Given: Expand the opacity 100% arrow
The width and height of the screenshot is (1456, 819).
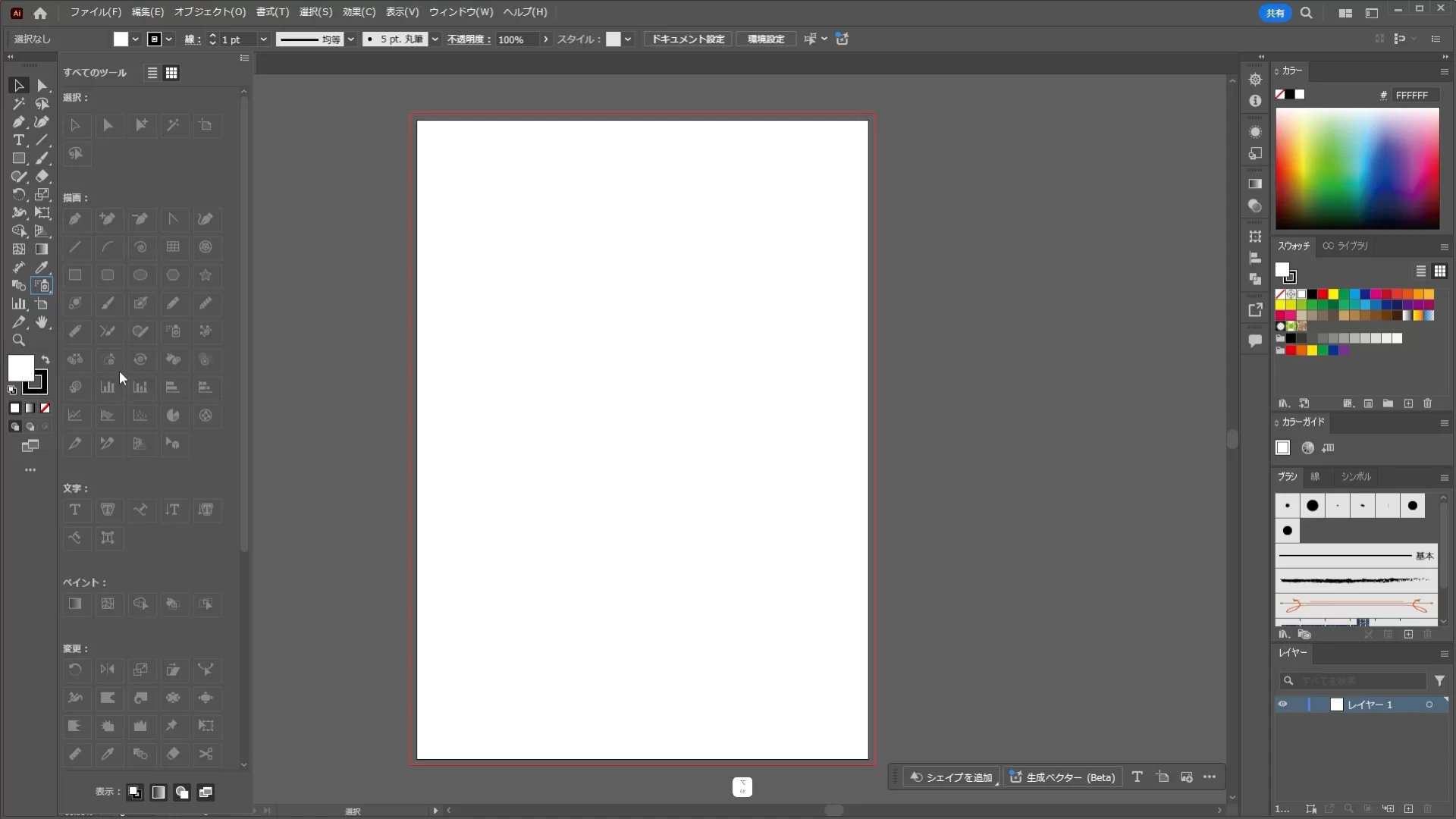Looking at the screenshot, I should tap(545, 39).
